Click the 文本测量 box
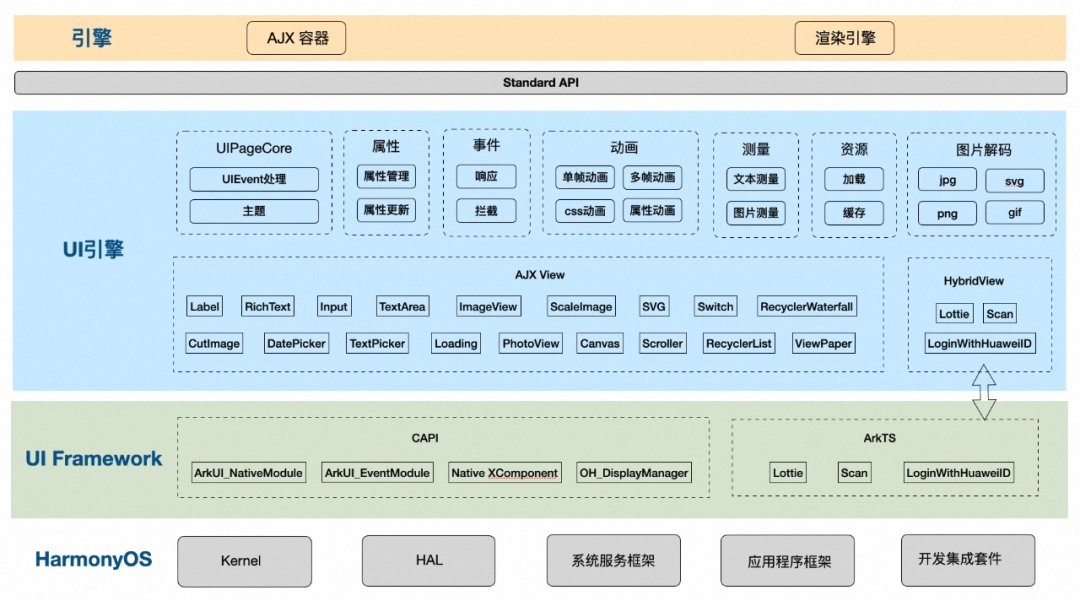This screenshot has height=601, width=1080. [x=756, y=179]
